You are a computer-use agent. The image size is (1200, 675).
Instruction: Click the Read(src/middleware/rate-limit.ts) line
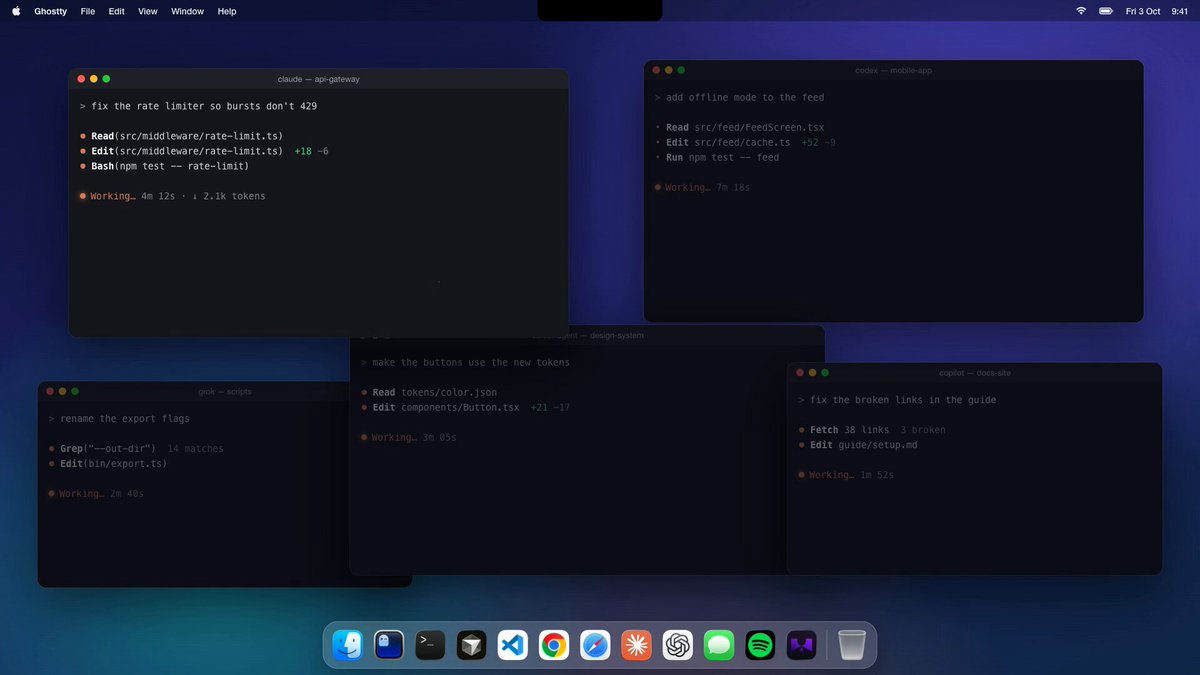pyautogui.click(x=187, y=136)
